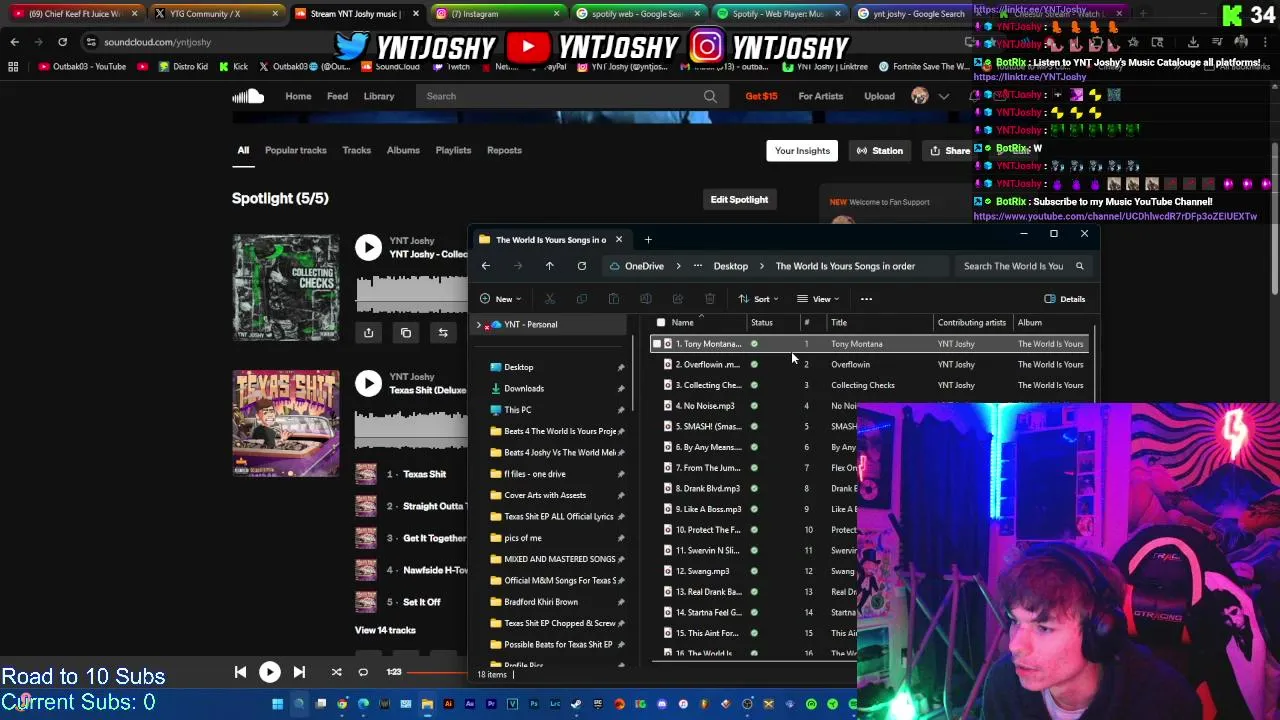
Task: Play the Texas Shit (Deluxe) spotlight album
Action: tap(368, 383)
